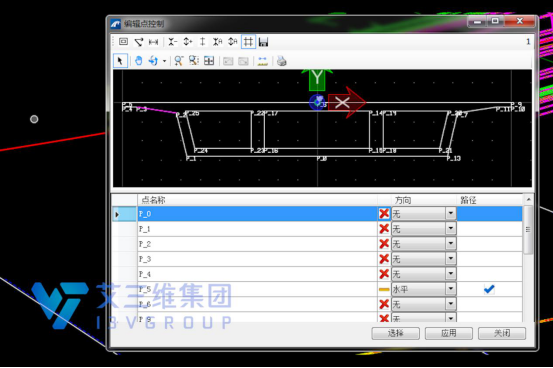Click the red X axis arrow in preview
The image size is (553, 368).
[347, 103]
